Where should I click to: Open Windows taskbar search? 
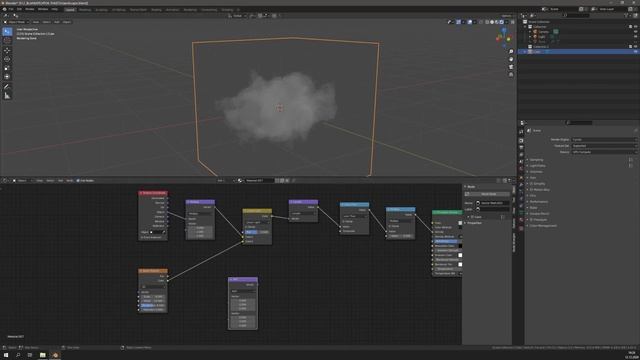point(18,355)
